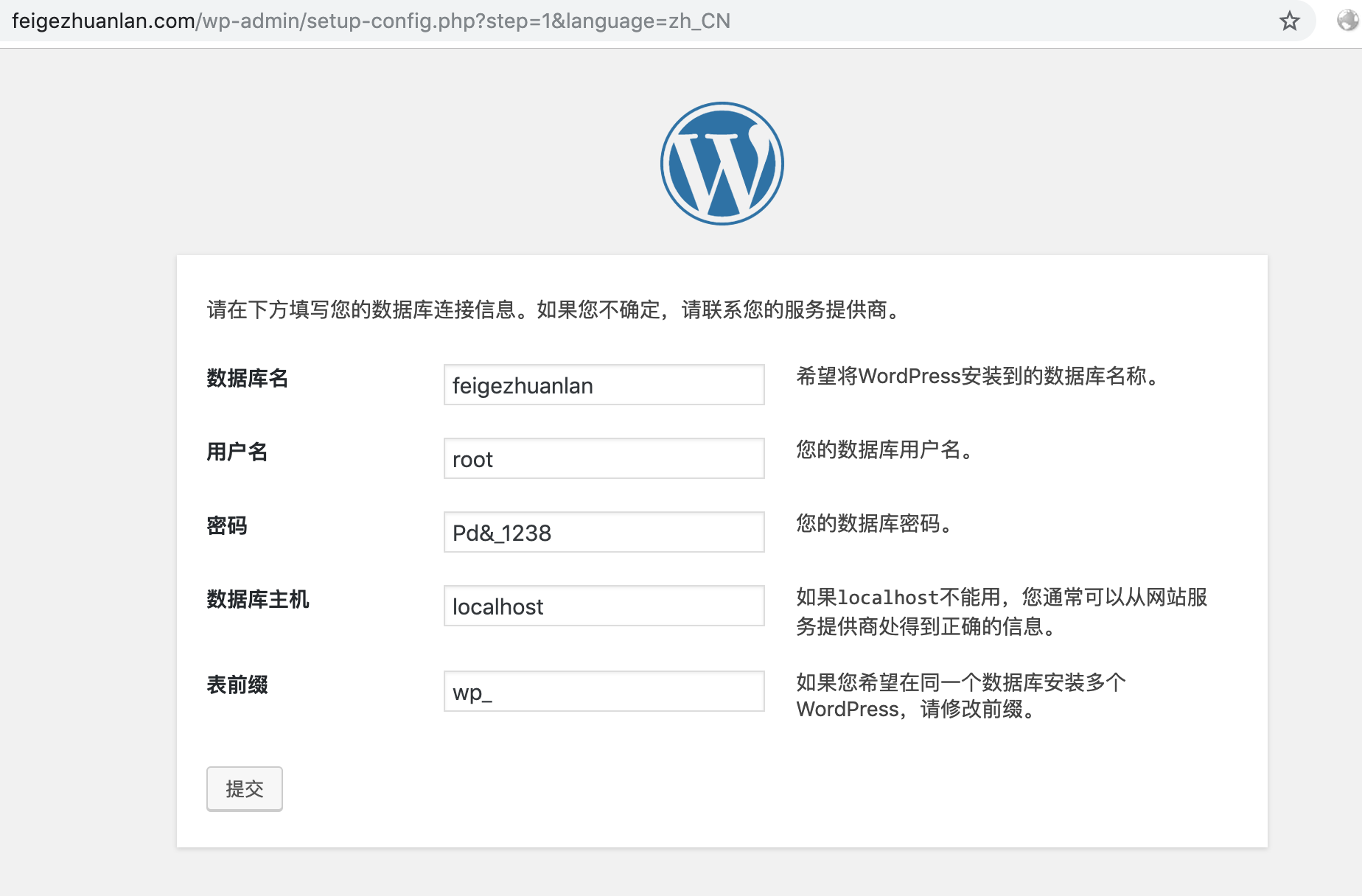Click the WordPress logo

click(x=722, y=163)
